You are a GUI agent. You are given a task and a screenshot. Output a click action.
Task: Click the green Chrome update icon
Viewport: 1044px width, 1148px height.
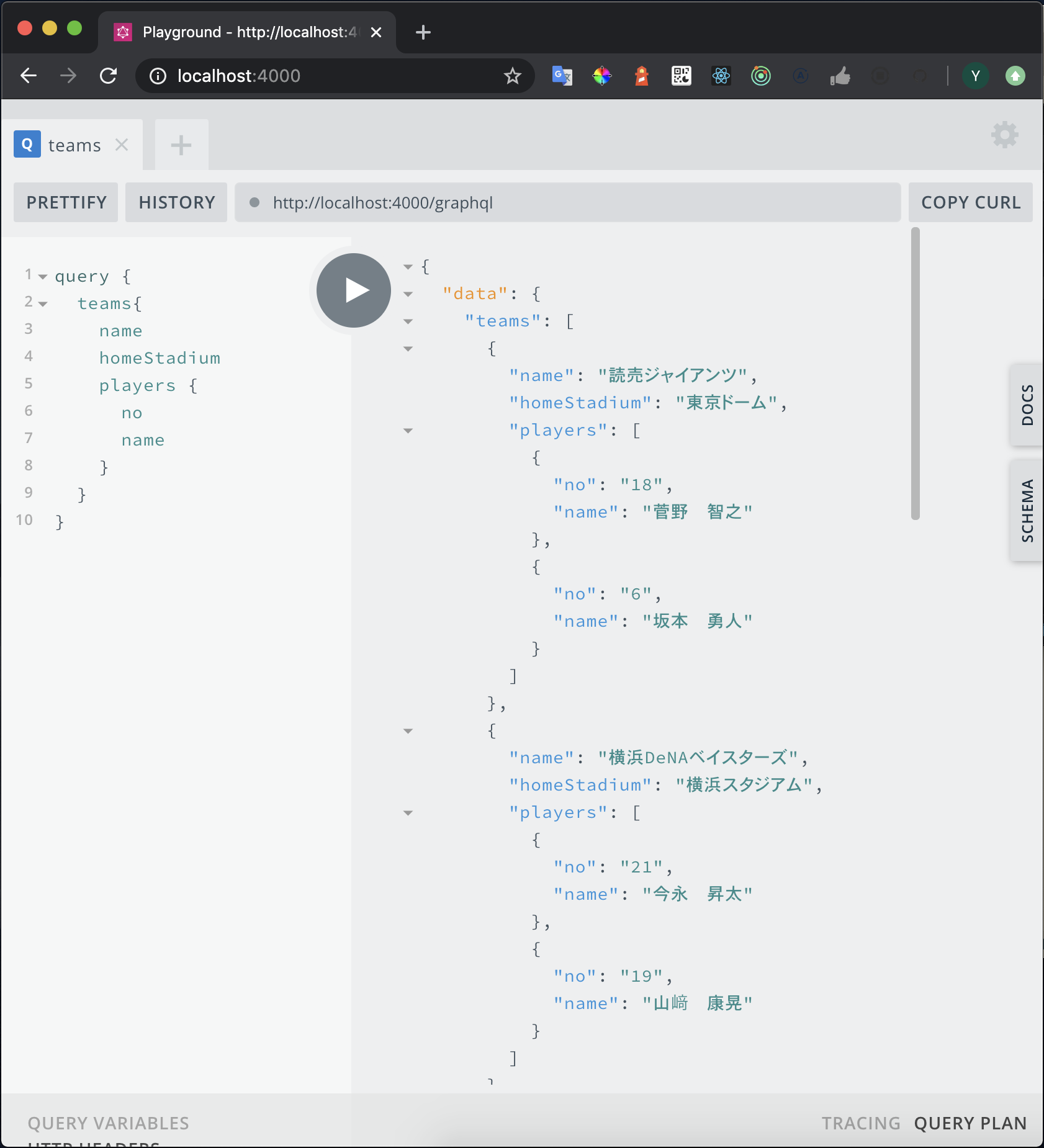coord(1015,76)
